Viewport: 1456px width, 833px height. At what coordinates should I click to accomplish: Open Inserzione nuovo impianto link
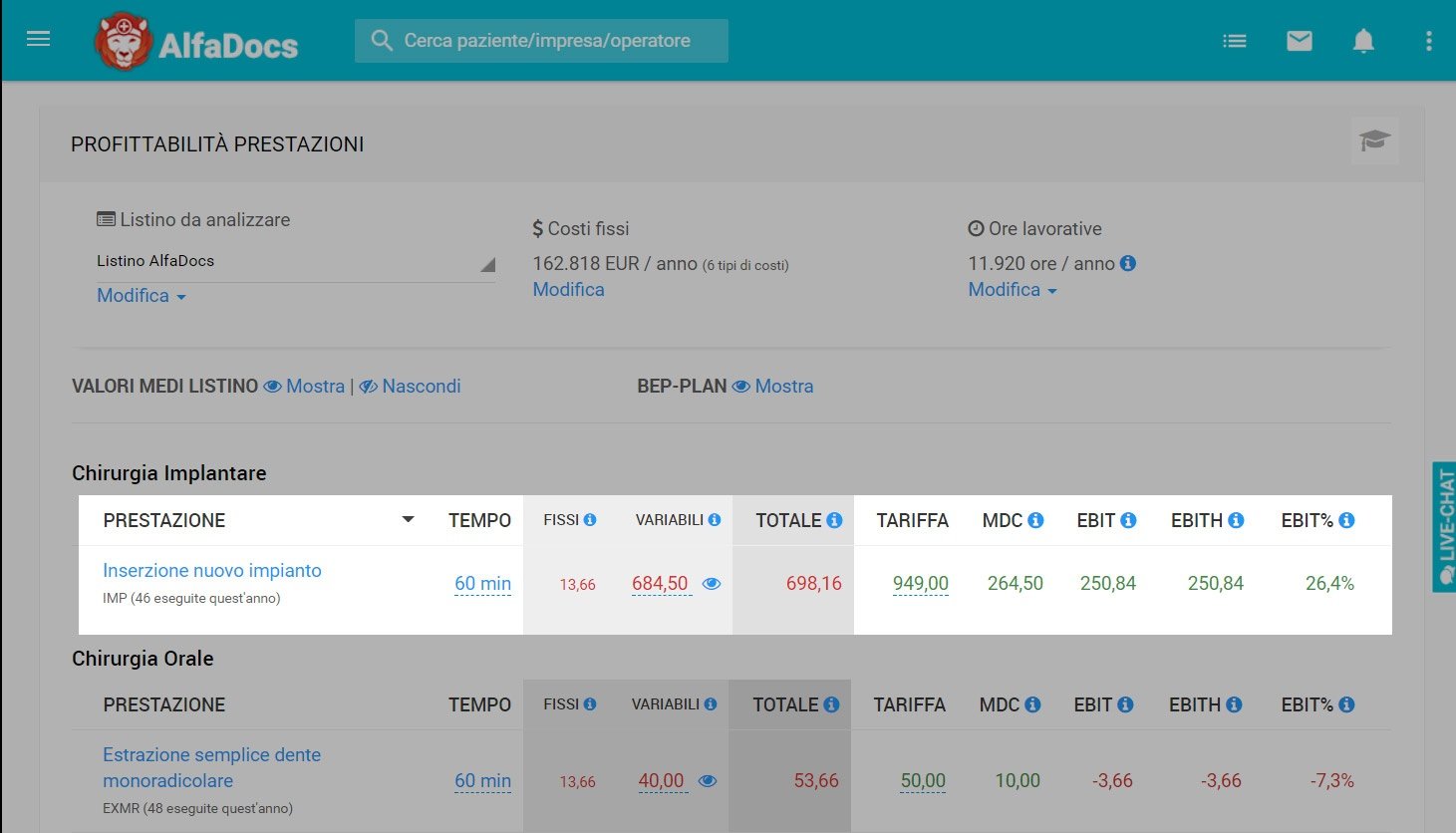[211, 571]
